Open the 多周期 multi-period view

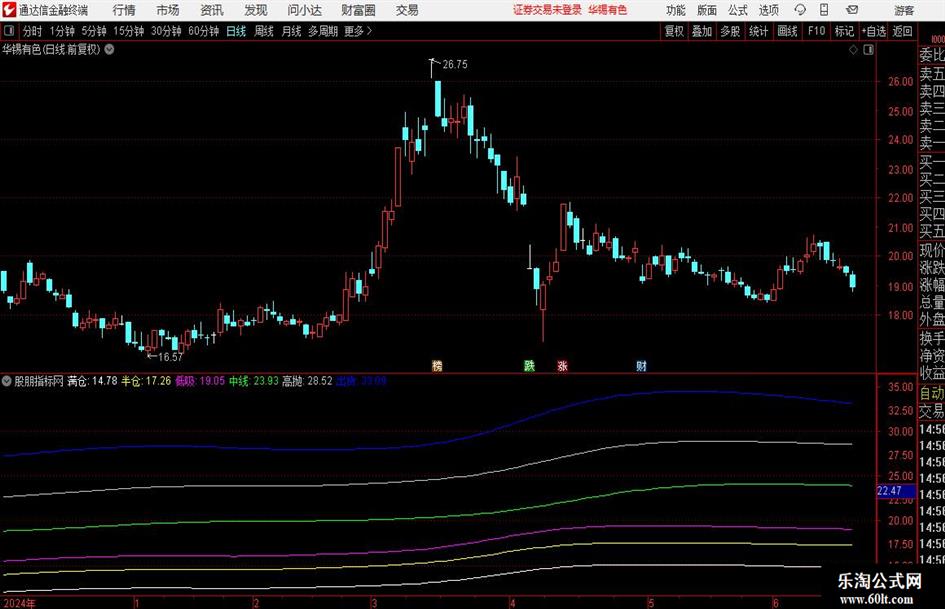click(323, 31)
